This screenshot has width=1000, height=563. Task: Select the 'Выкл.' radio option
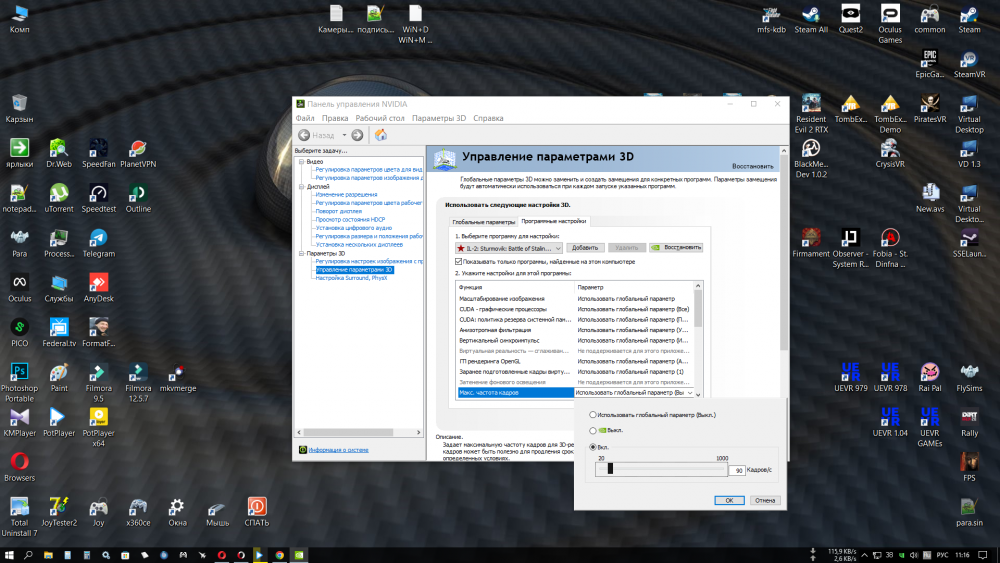point(593,430)
